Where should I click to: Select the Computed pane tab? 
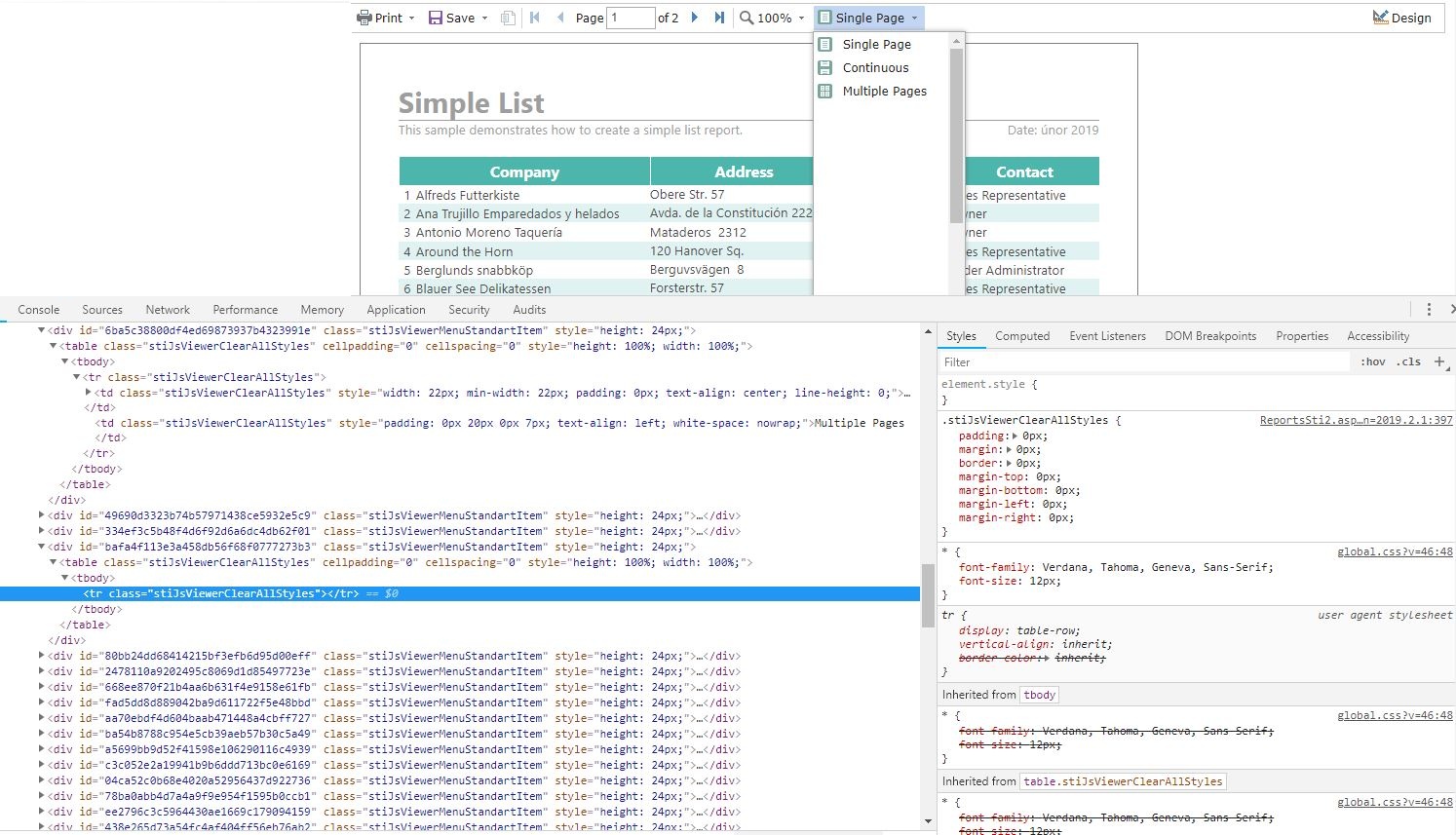point(1022,336)
